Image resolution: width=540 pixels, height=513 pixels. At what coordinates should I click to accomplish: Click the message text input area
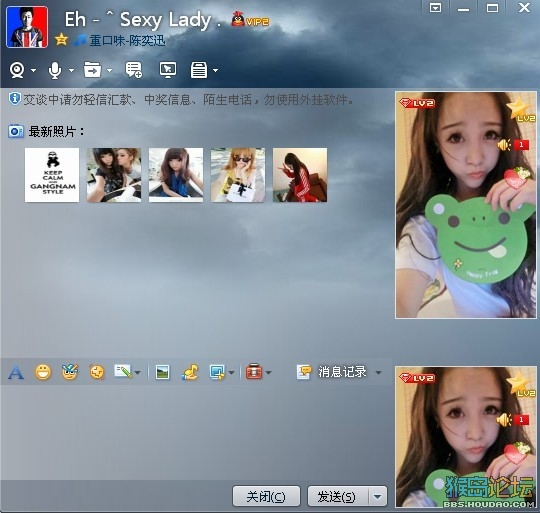[x=196, y=432]
